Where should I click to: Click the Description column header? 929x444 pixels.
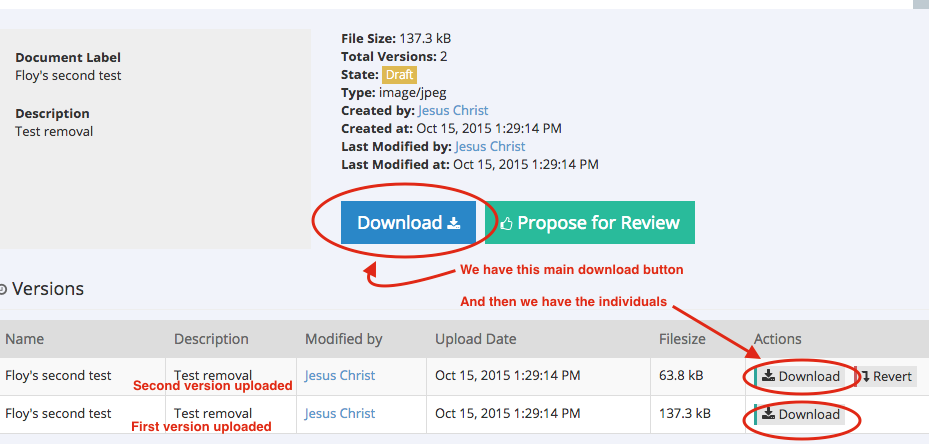pos(211,339)
